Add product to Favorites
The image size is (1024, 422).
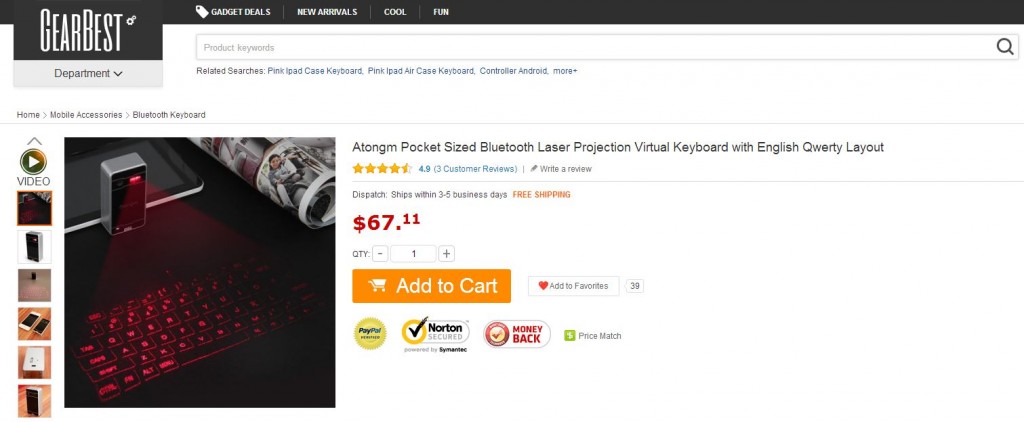click(x=573, y=286)
